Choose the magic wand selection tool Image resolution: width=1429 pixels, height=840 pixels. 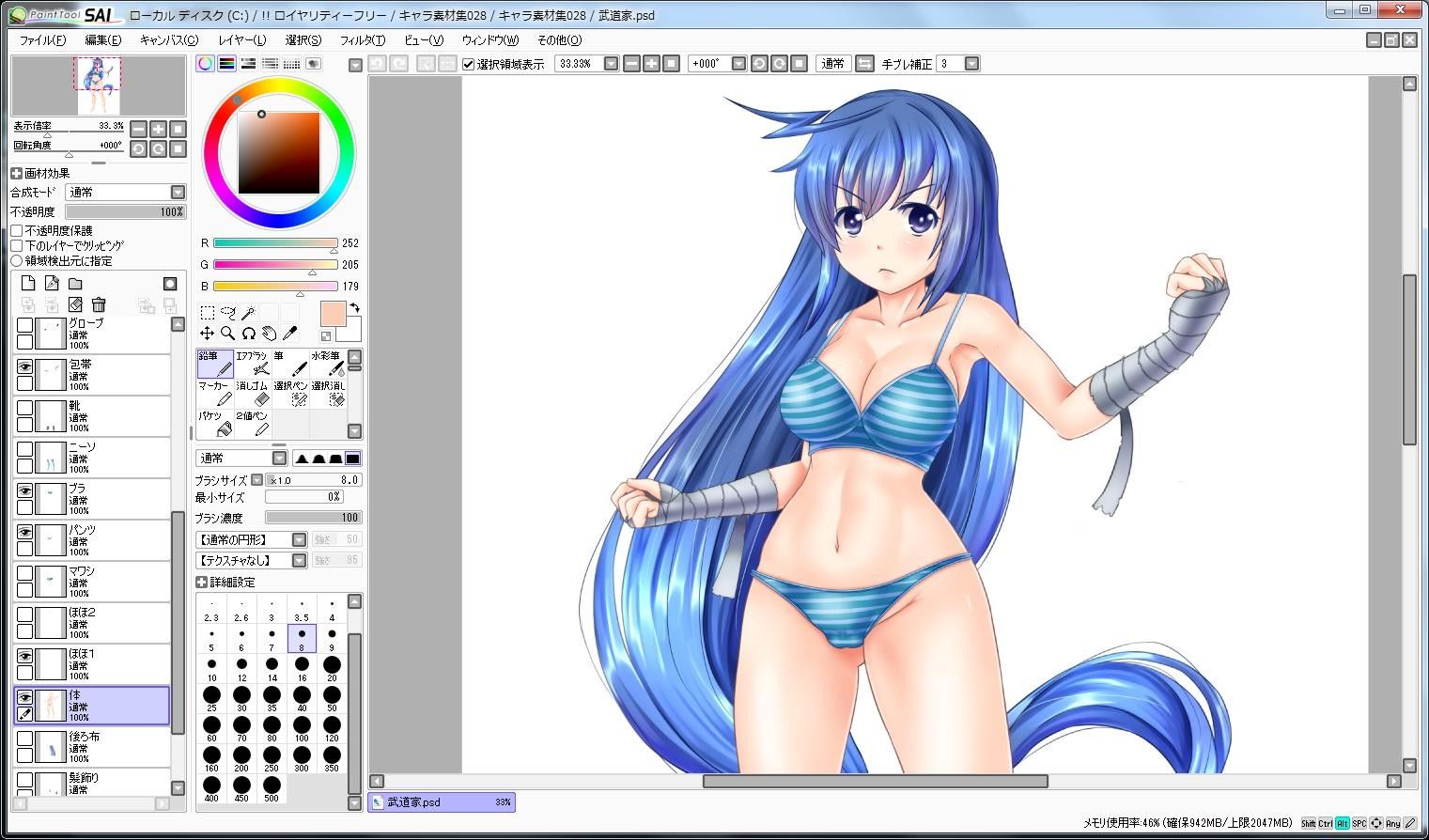tap(248, 312)
